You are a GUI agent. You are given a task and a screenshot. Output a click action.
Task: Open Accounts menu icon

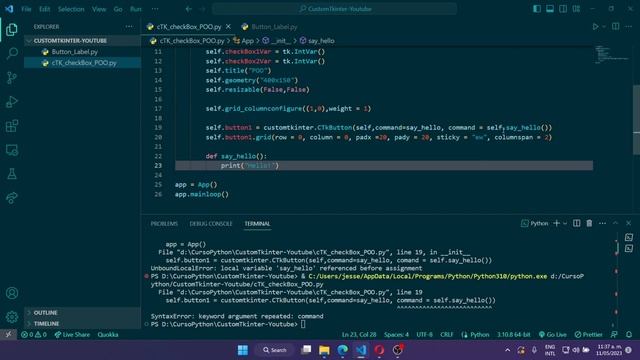coord(12,293)
